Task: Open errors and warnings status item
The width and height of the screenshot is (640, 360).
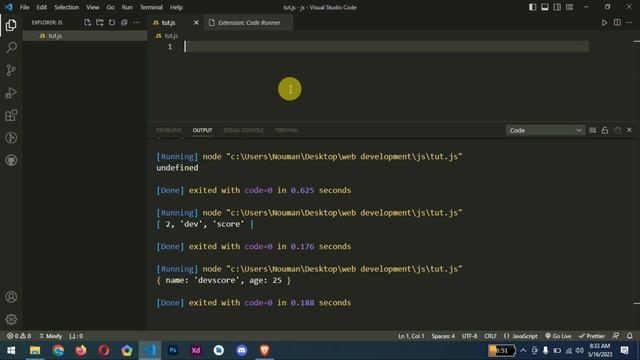Action: 19,336
